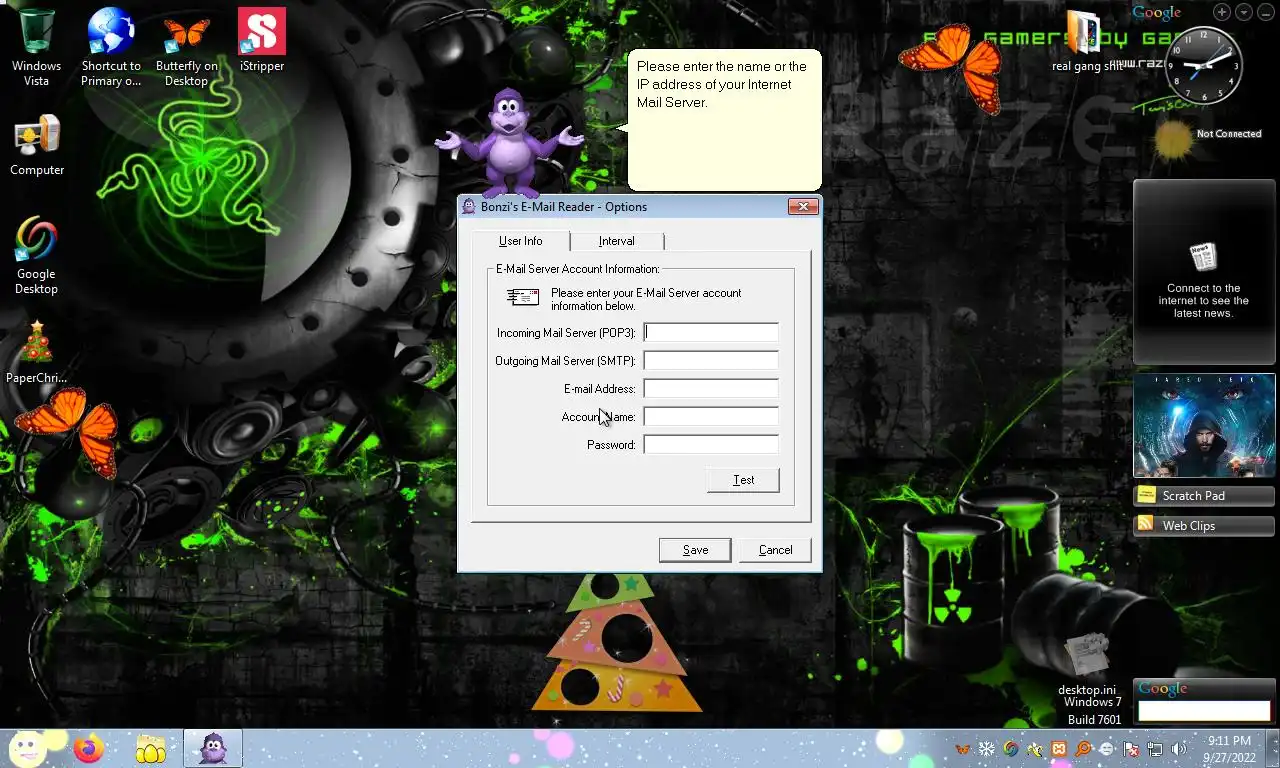This screenshot has width=1280, height=768.
Task: Open the volume speaker tray icon
Action: 1179,749
